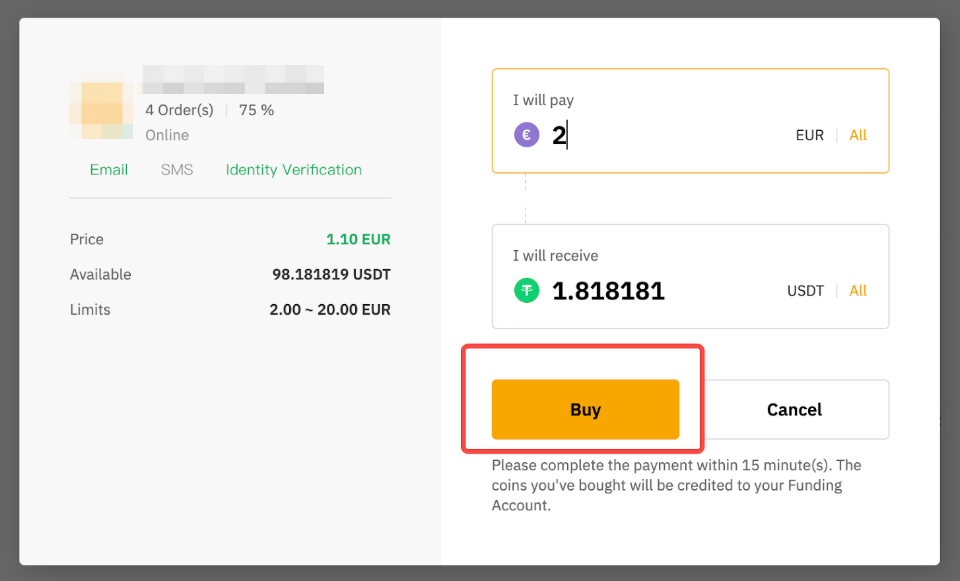Open the blurred seller username
The height and width of the screenshot is (581, 960).
coord(233,79)
